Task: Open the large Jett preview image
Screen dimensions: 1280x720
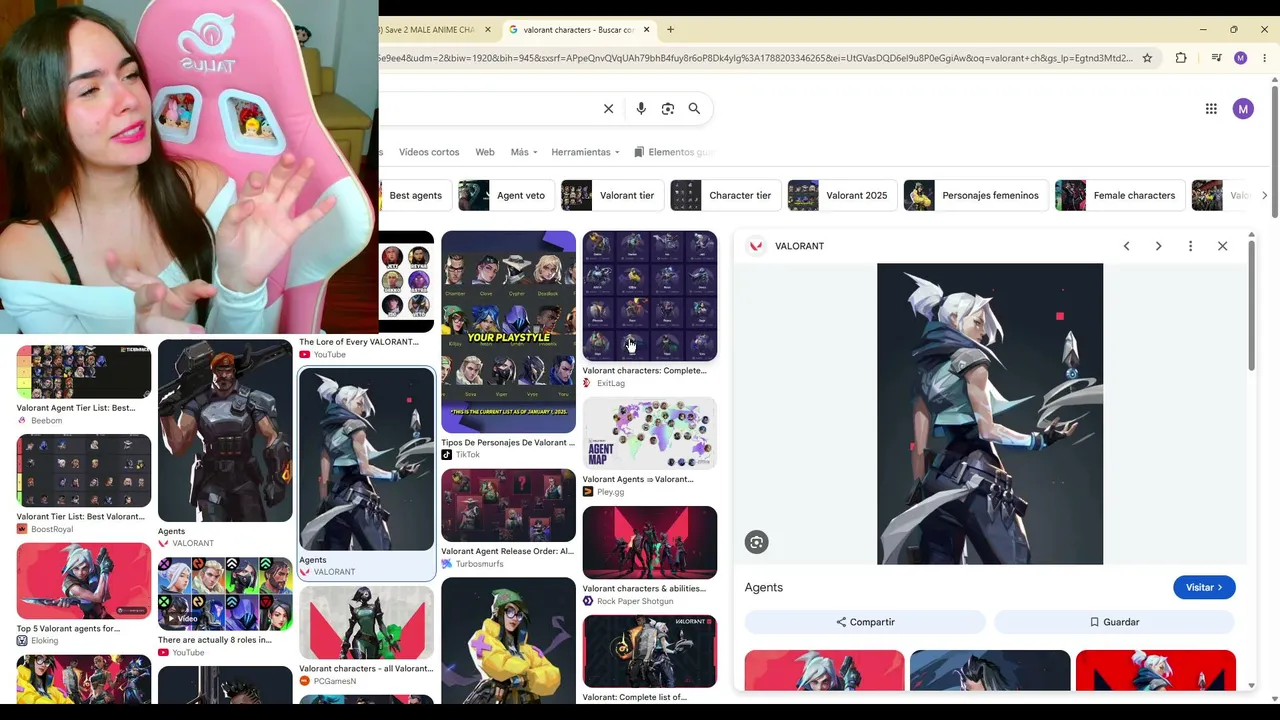Action: 990,414
